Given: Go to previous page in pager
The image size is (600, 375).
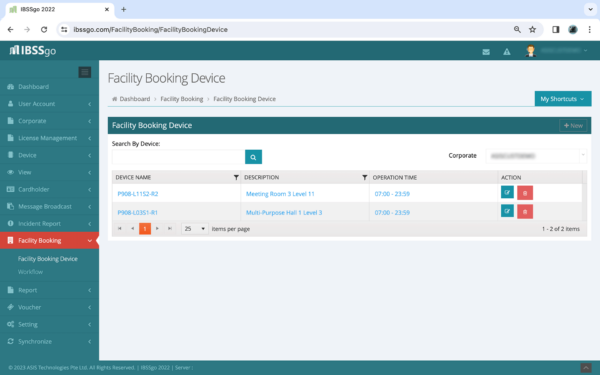Looking at the screenshot, I should (132, 228).
